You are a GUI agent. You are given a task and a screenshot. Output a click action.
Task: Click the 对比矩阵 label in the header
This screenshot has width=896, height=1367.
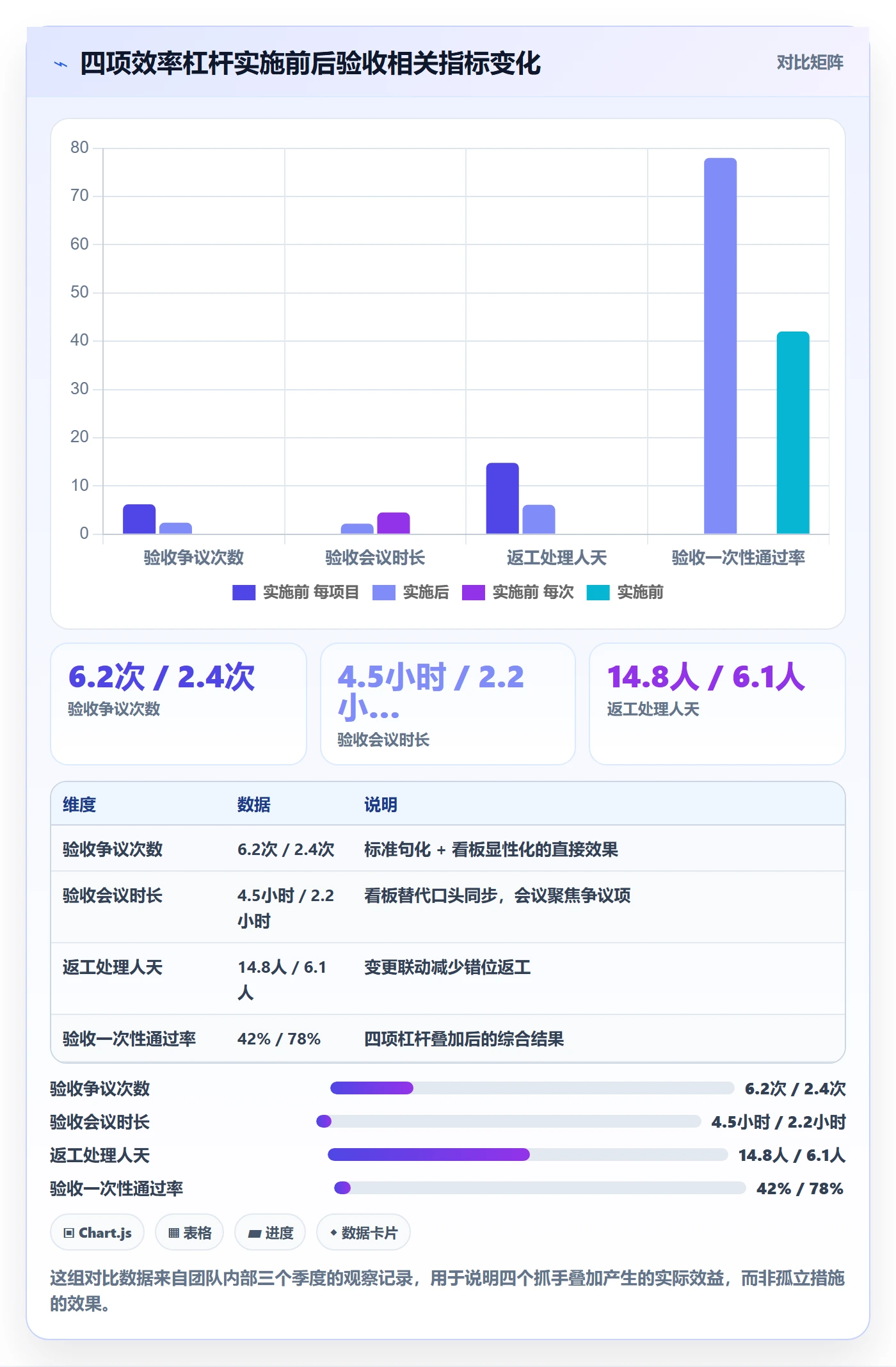[x=810, y=63]
